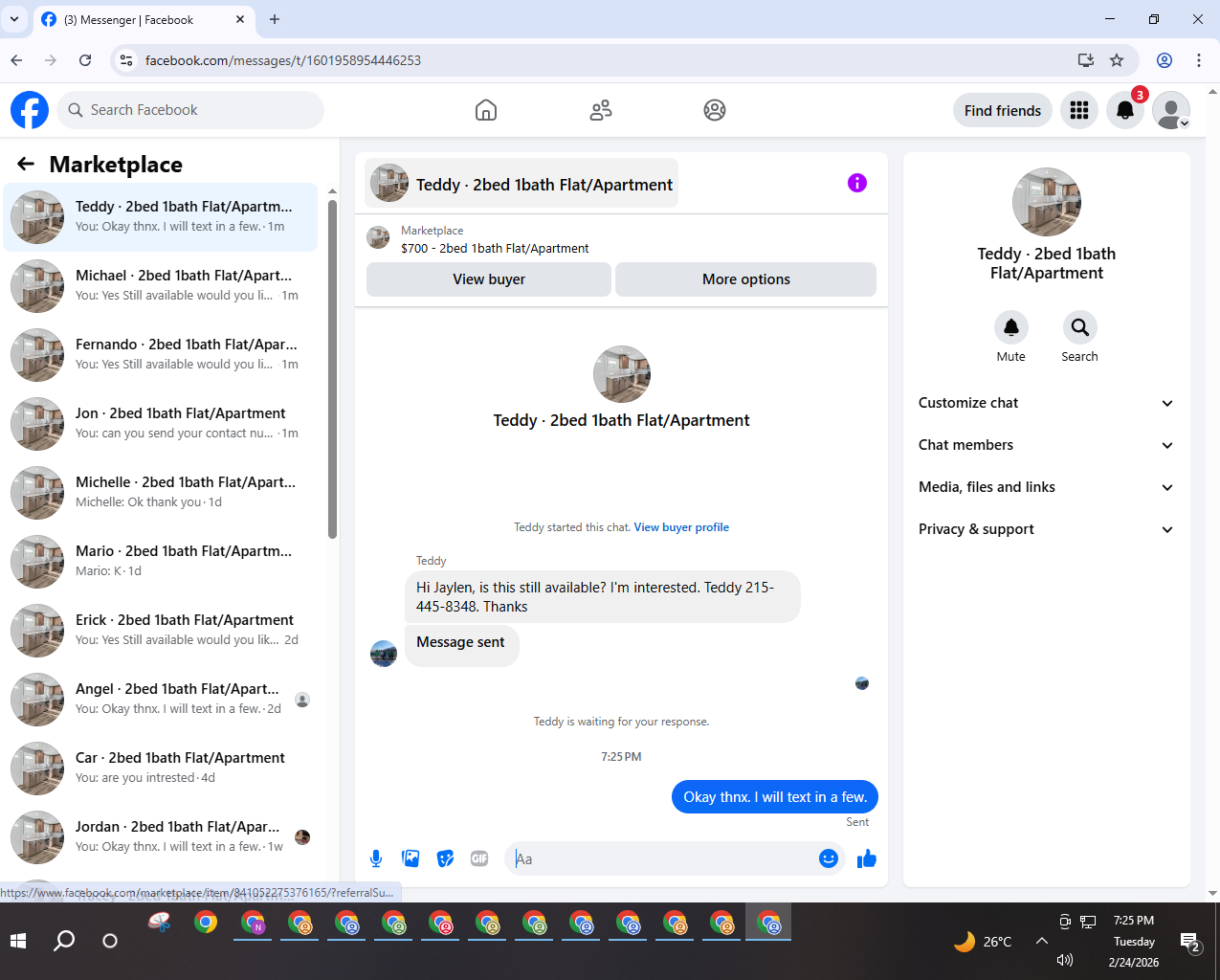
Task: Click 'Okay thnx. I will text' message bubble
Action: (775, 797)
